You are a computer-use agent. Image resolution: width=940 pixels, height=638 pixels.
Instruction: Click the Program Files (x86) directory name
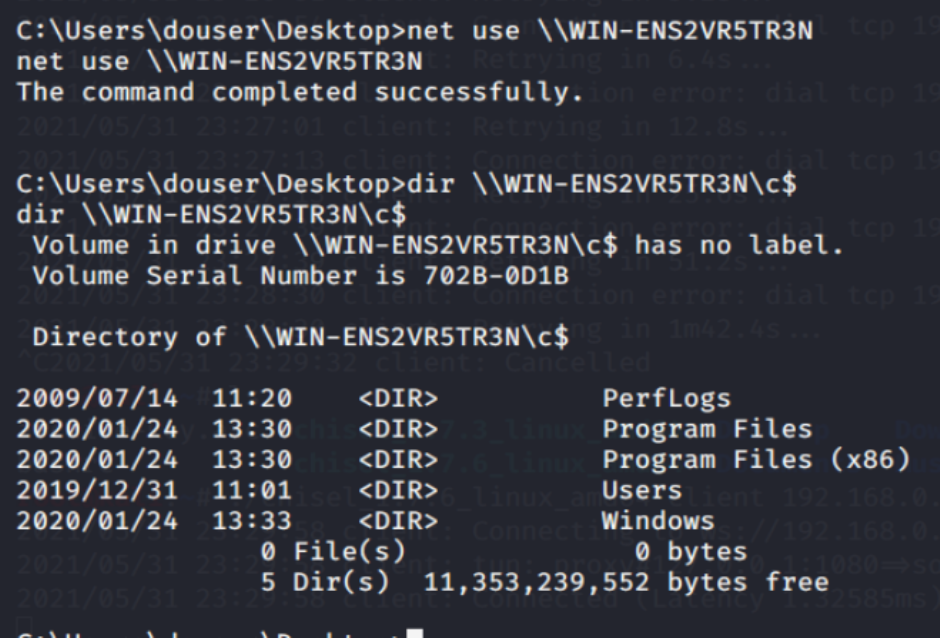(756, 460)
